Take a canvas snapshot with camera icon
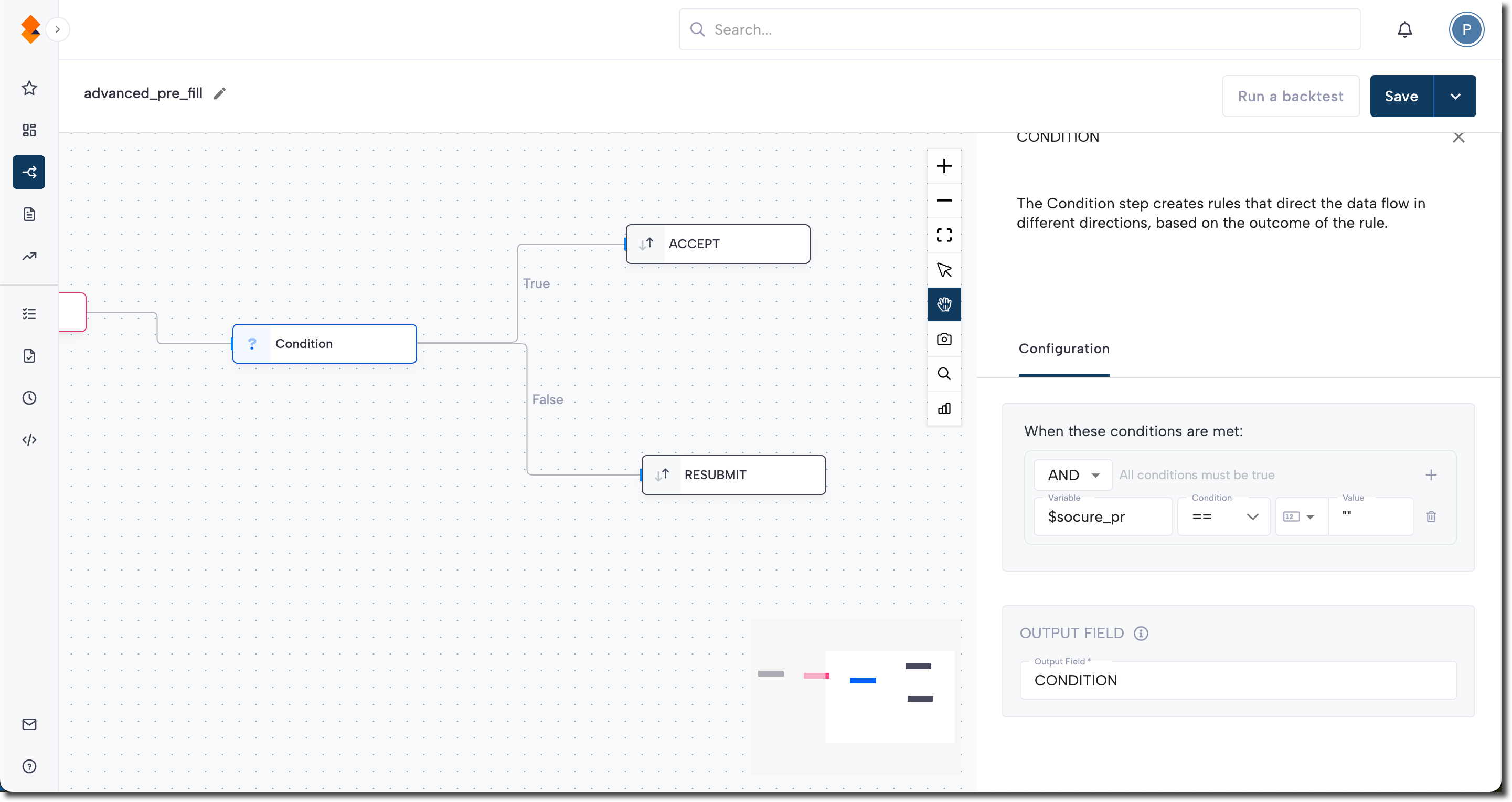The image size is (1512, 802). point(944,340)
